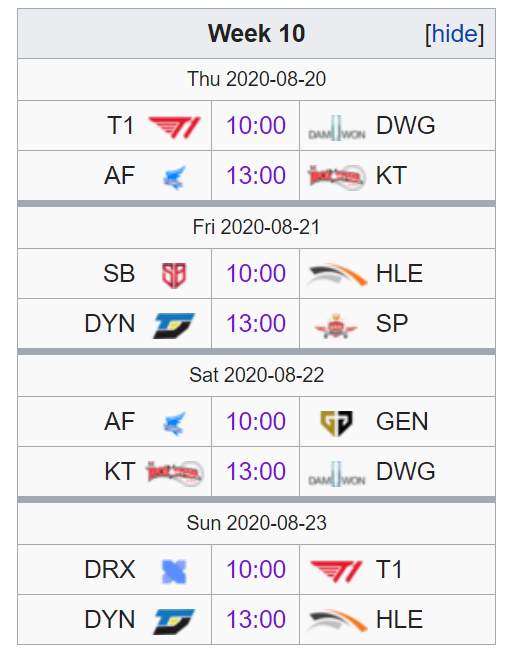Open the 13:00 AF vs KT time link
Viewport: 524px width, 668px height.
[256, 176]
